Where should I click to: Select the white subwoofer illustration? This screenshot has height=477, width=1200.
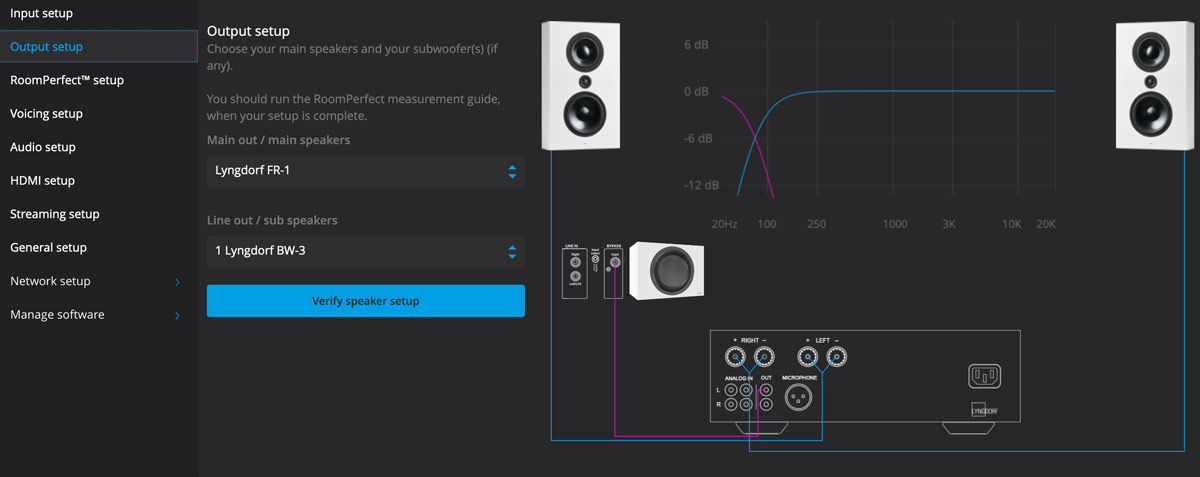click(x=669, y=270)
